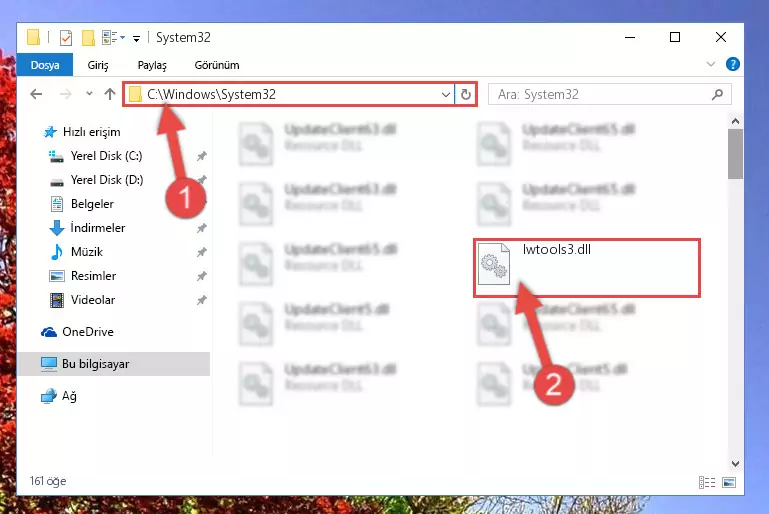
Task: Click the Ara: System32 search field
Action: pos(609,94)
